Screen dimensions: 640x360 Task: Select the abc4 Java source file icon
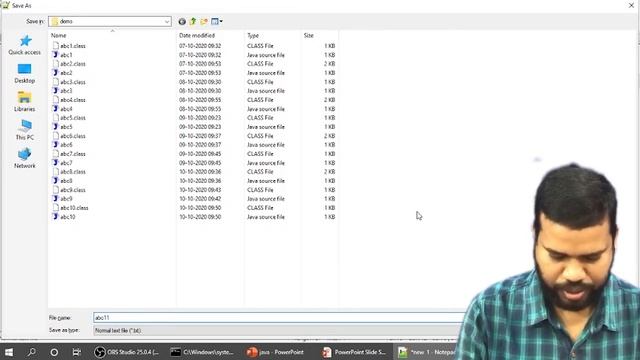(56, 109)
